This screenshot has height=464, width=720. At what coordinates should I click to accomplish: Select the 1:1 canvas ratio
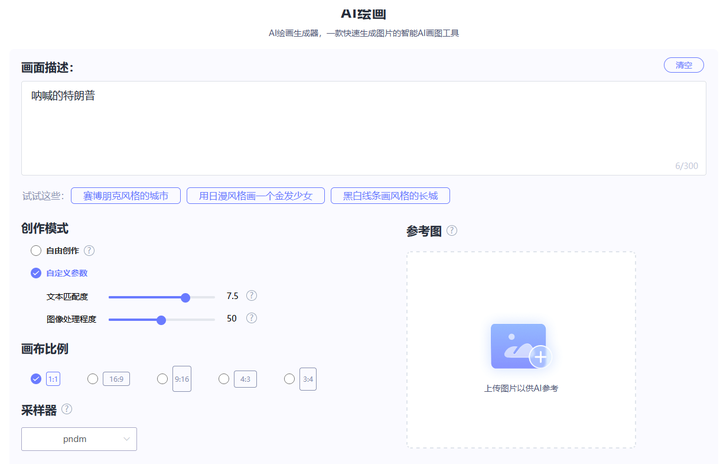pos(36,379)
